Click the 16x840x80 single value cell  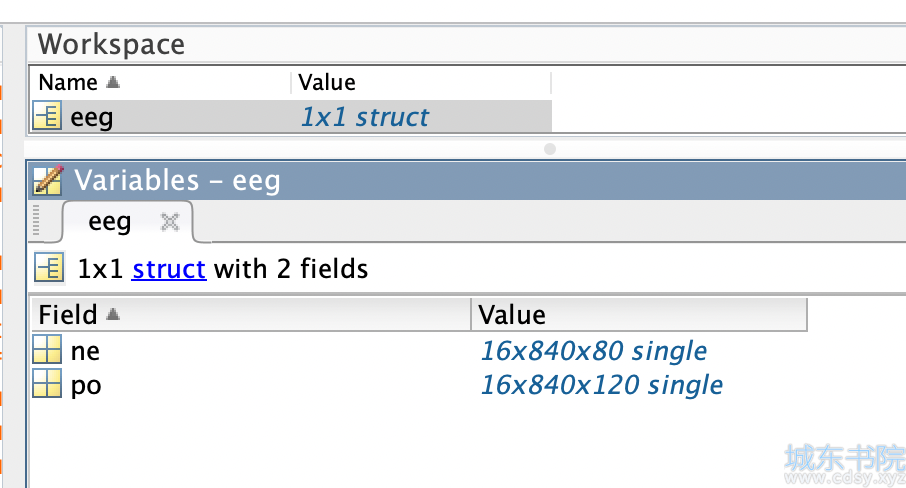[x=594, y=351]
